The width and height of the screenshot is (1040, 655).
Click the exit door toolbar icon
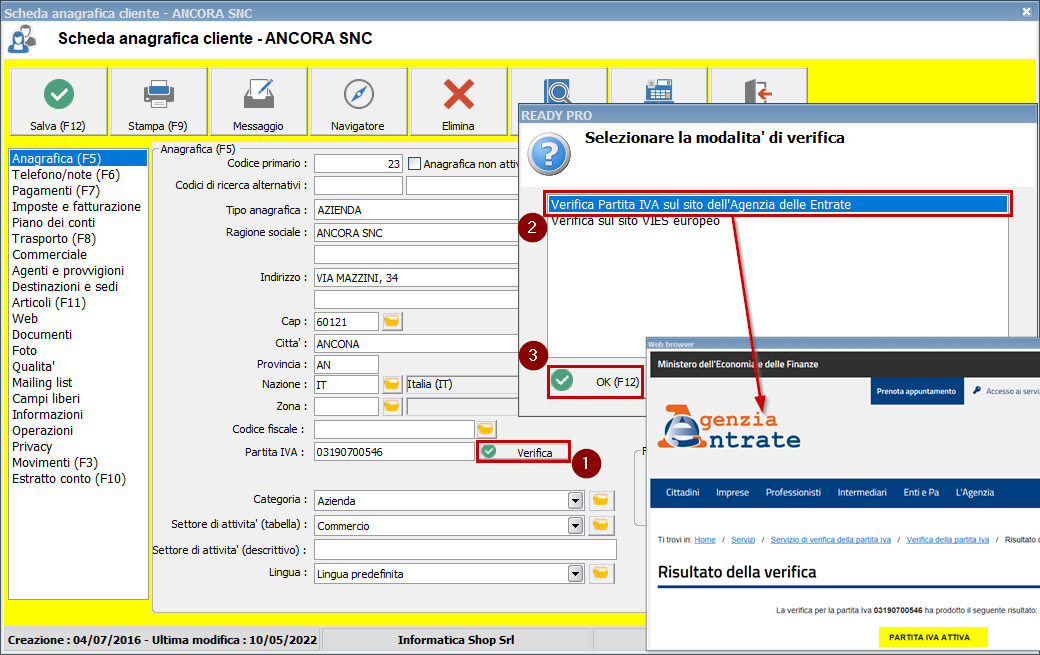[758, 91]
